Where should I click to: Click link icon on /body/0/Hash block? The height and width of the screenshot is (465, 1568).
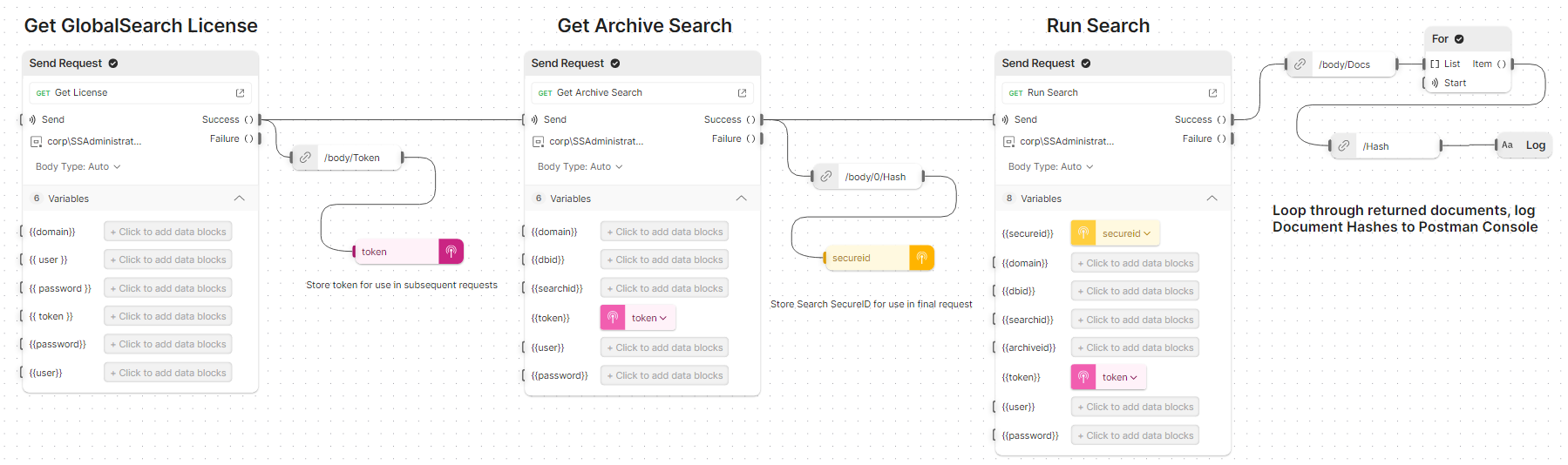click(825, 177)
